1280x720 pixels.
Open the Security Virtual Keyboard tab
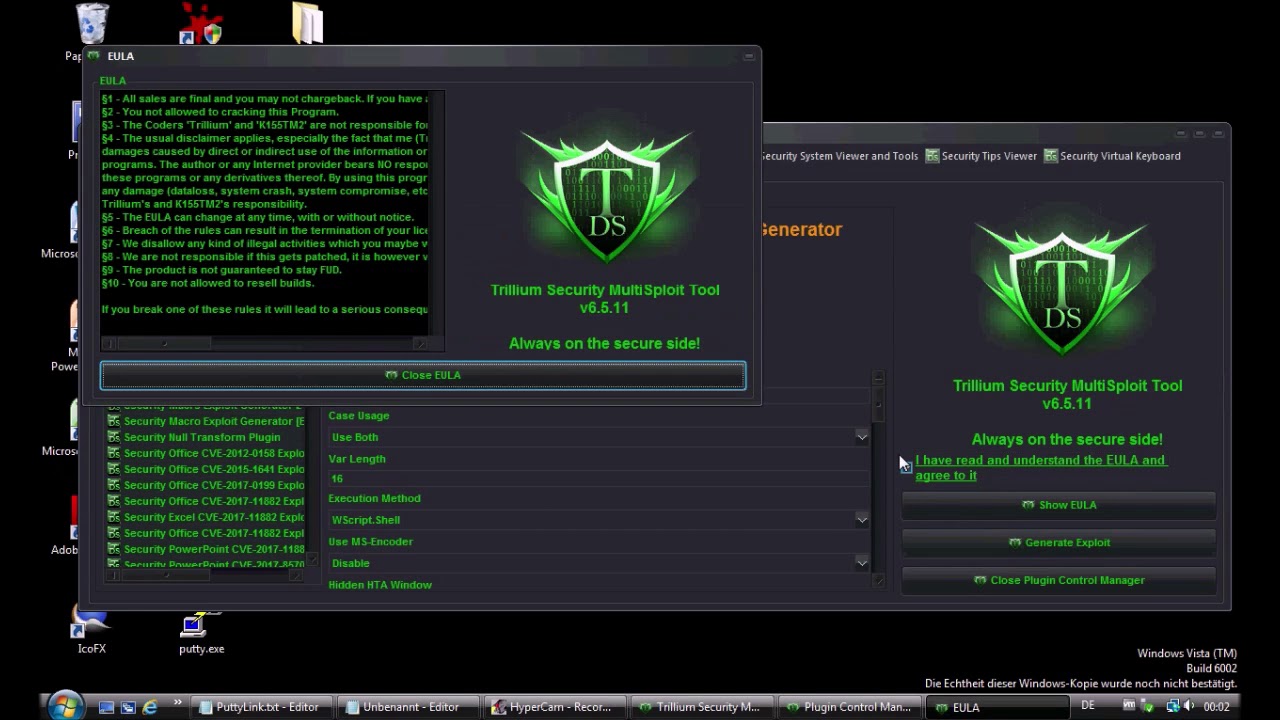[x=1112, y=156]
